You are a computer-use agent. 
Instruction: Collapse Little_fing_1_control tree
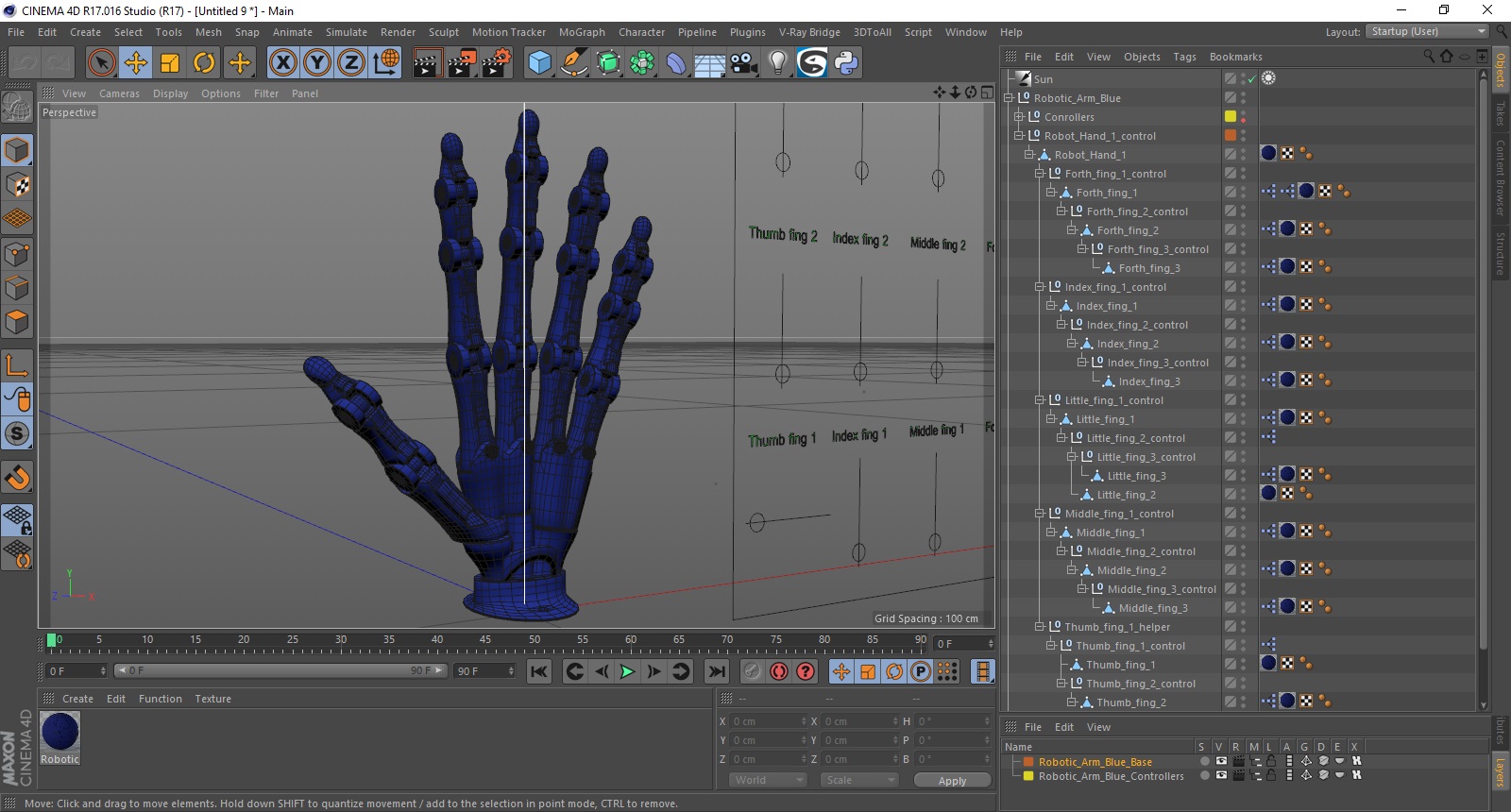[x=1040, y=400]
